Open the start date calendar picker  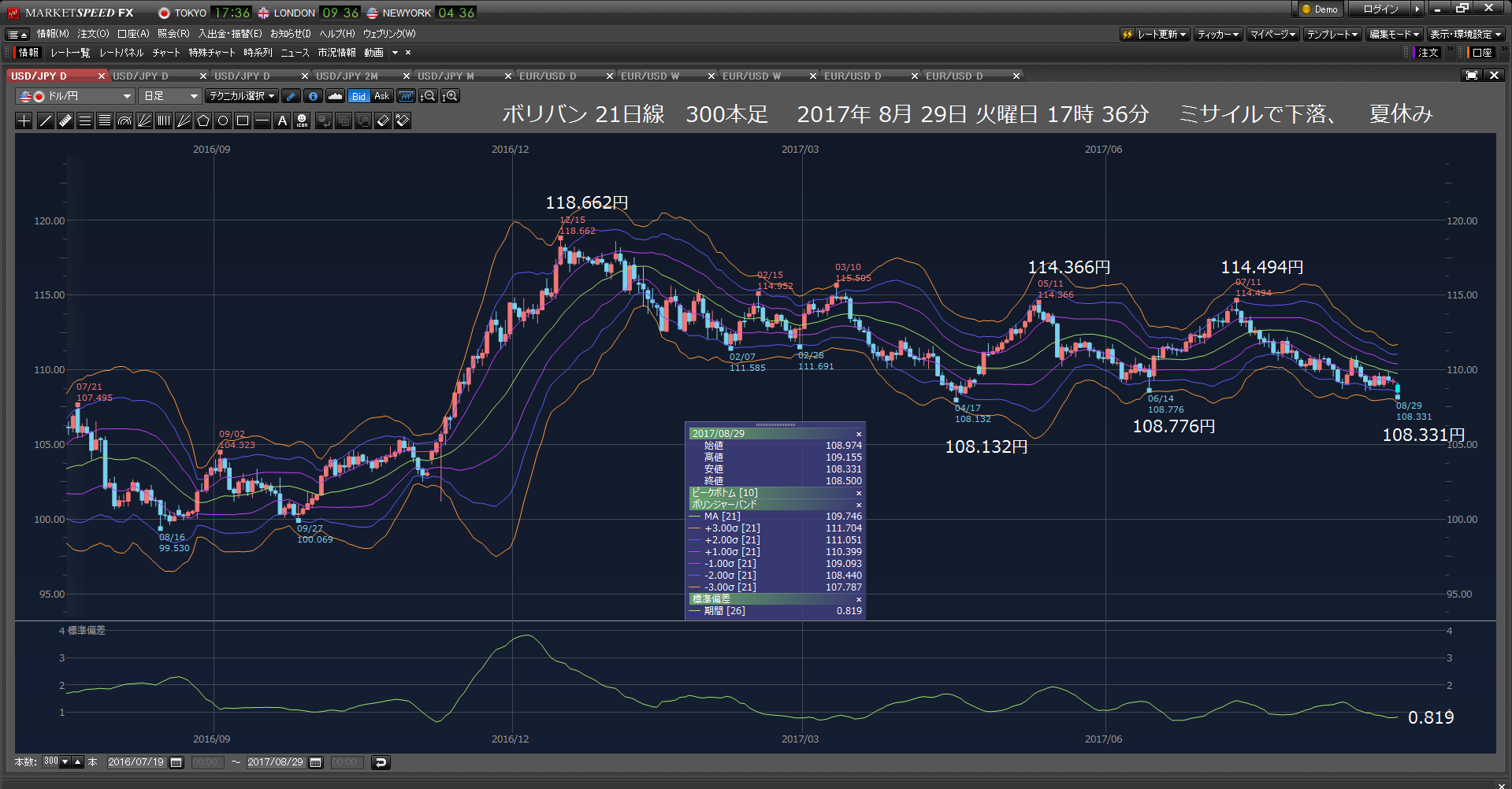[176, 762]
